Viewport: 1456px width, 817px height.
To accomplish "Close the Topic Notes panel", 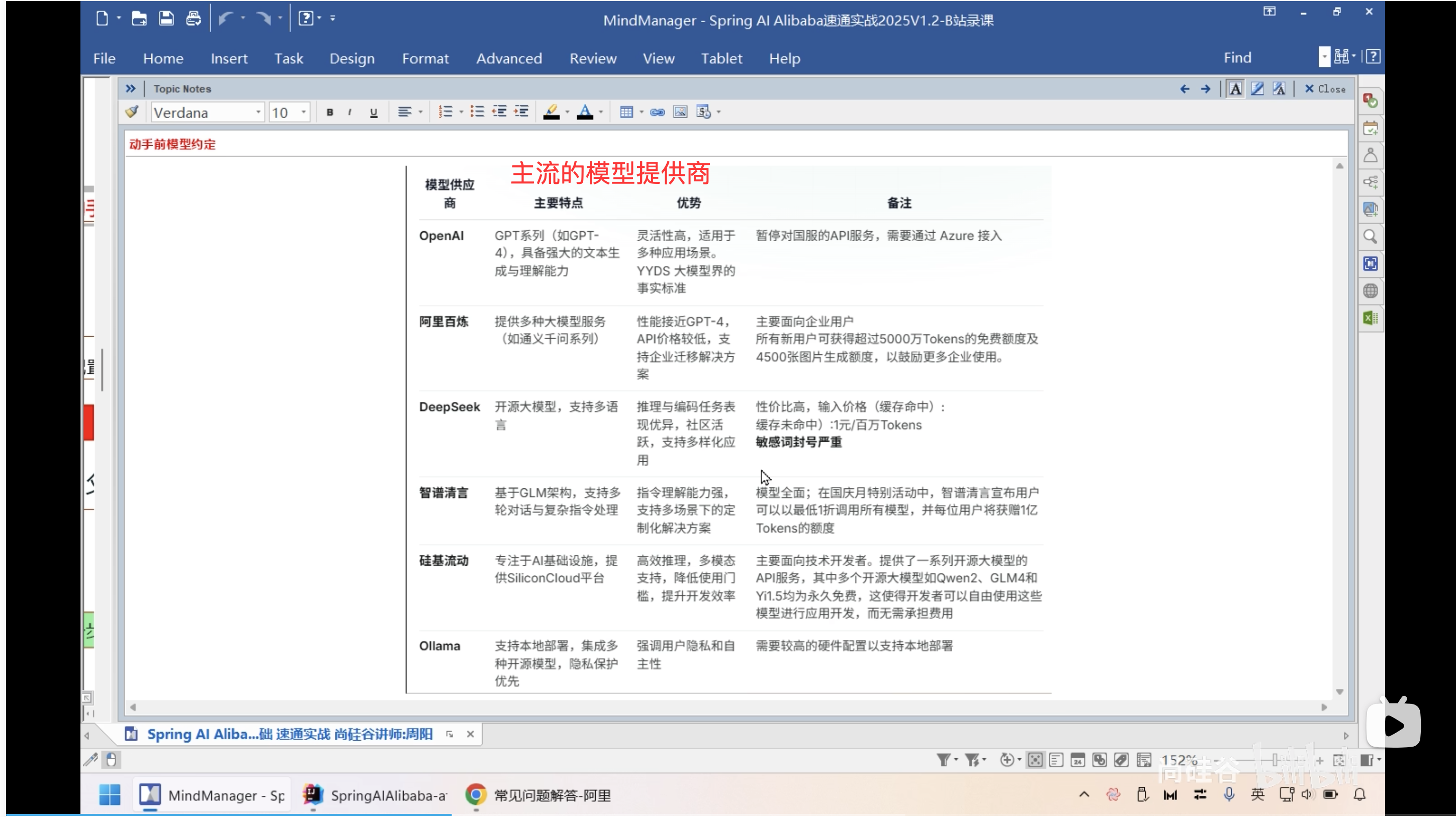I will (x=1326, y=89).
